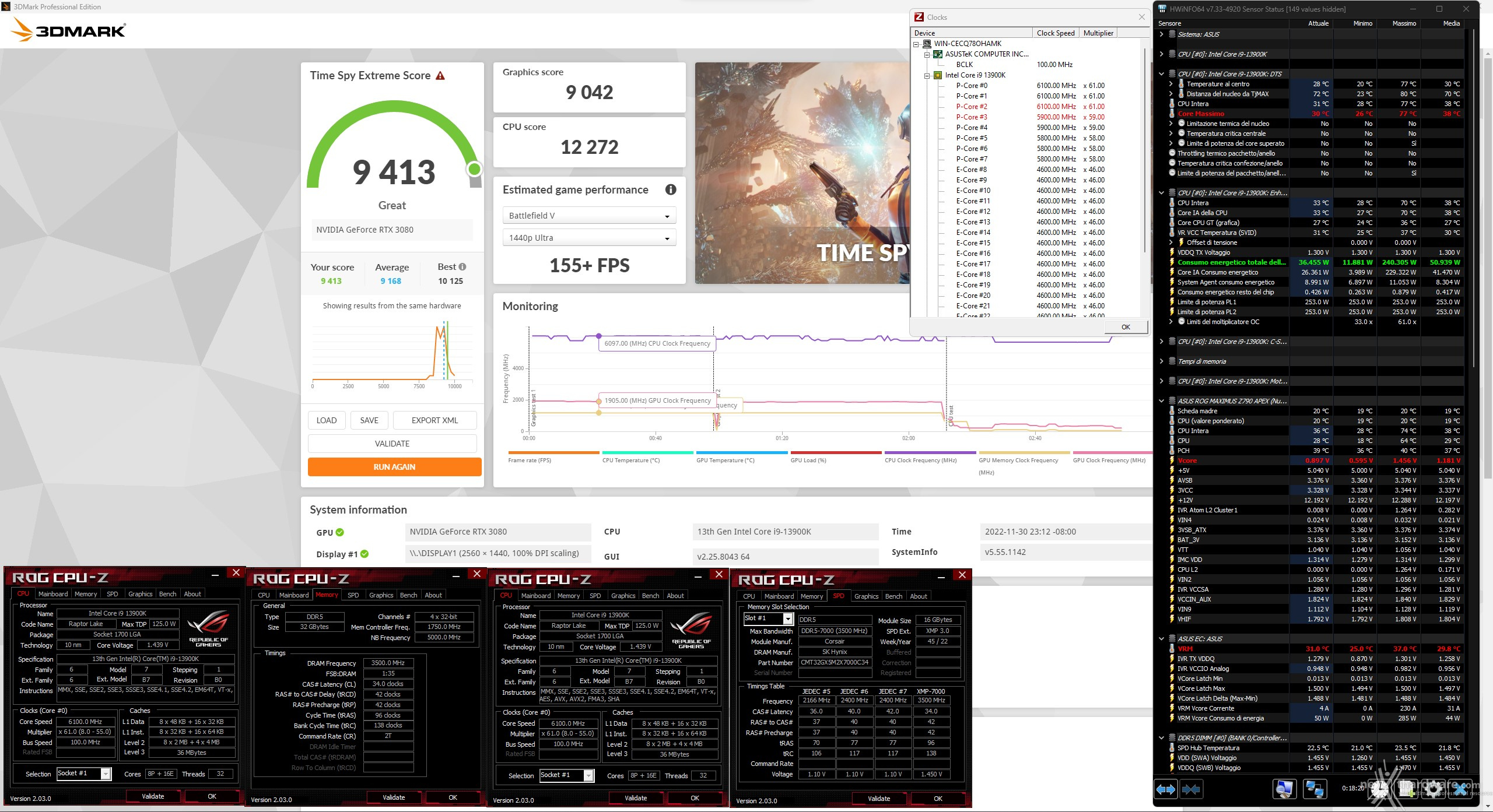Collapse DDR5 DIMM [#0] sensor group

[x=1161, y=738]
